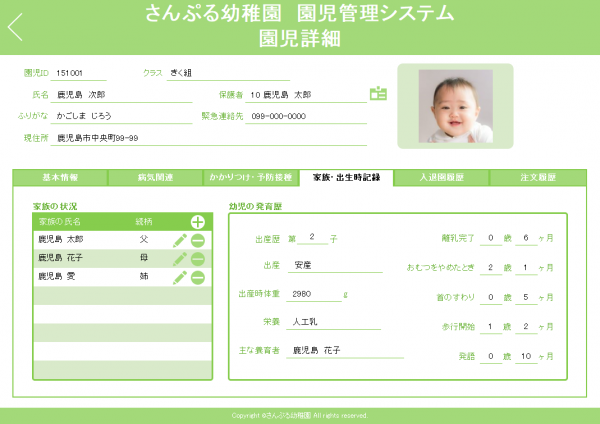This screenshot has width=600, height=424.
Task: Click the child's photo thumbnail
Action: [x=455, y=106]
